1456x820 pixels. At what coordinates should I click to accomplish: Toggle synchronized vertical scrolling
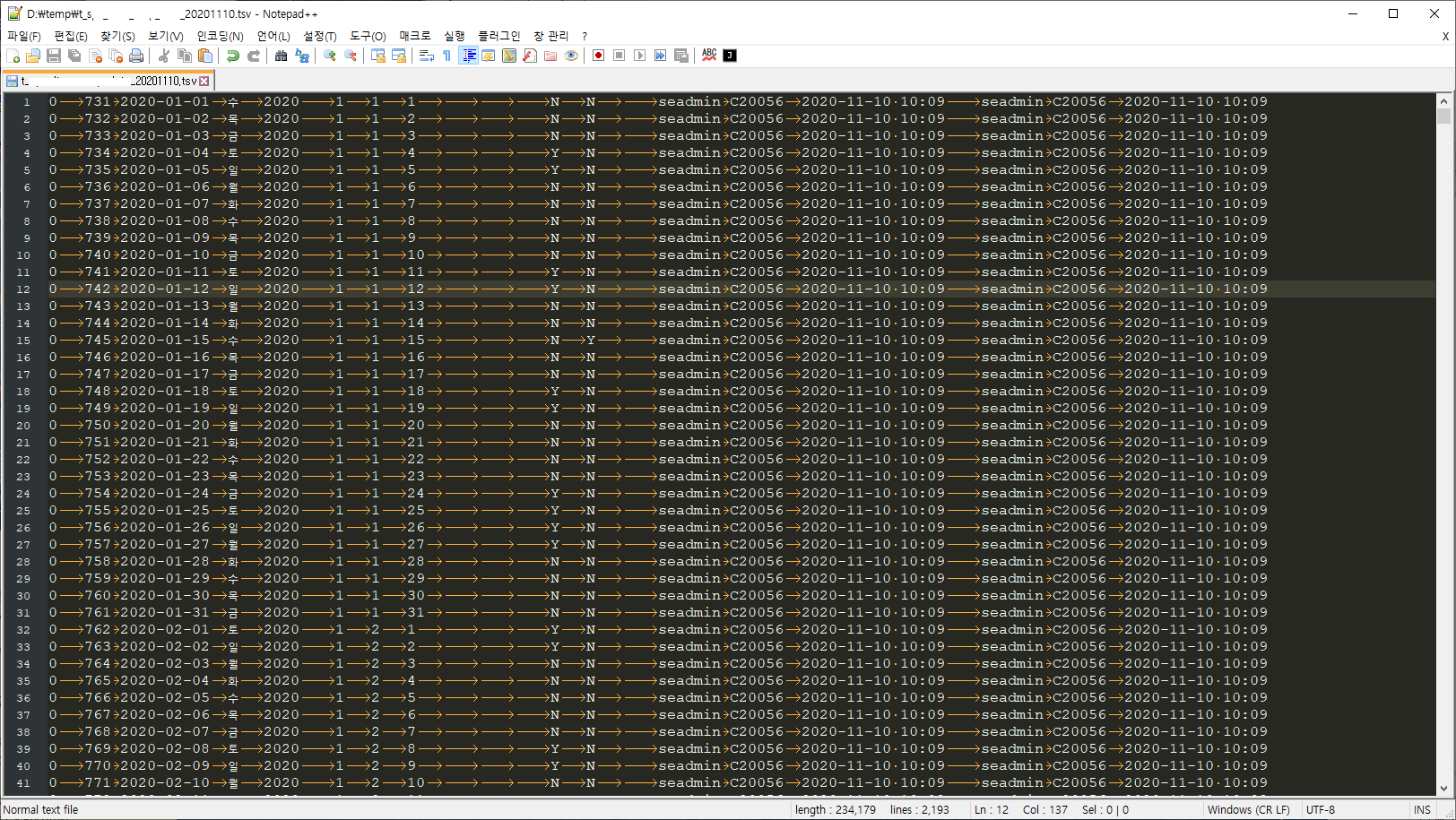pos(378,56)
